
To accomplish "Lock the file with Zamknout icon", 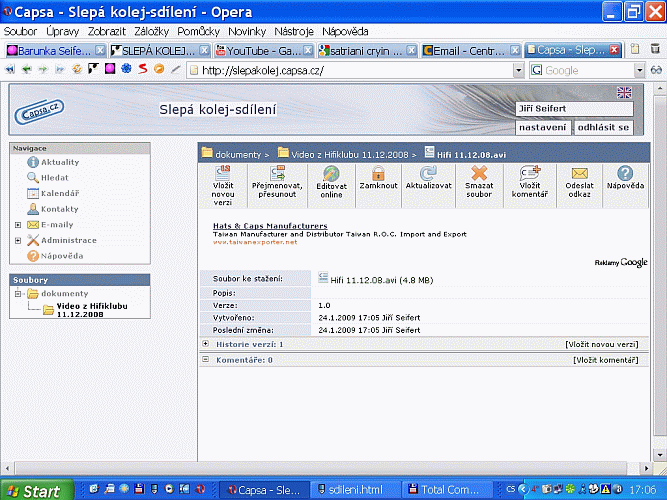I will 378,174.
